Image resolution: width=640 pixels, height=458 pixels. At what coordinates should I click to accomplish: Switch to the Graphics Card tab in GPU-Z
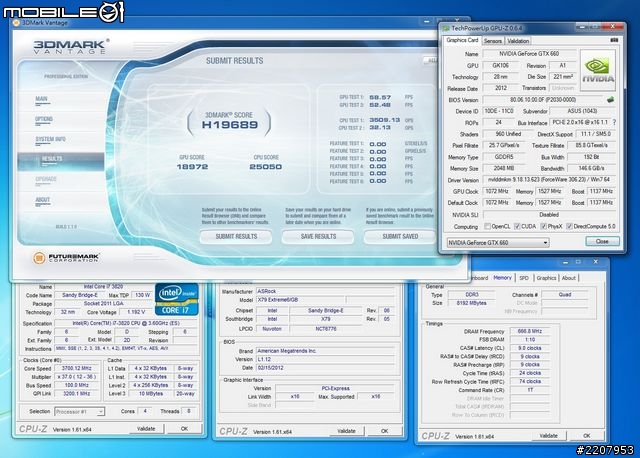pyautogui.click(x=462, y=40)
